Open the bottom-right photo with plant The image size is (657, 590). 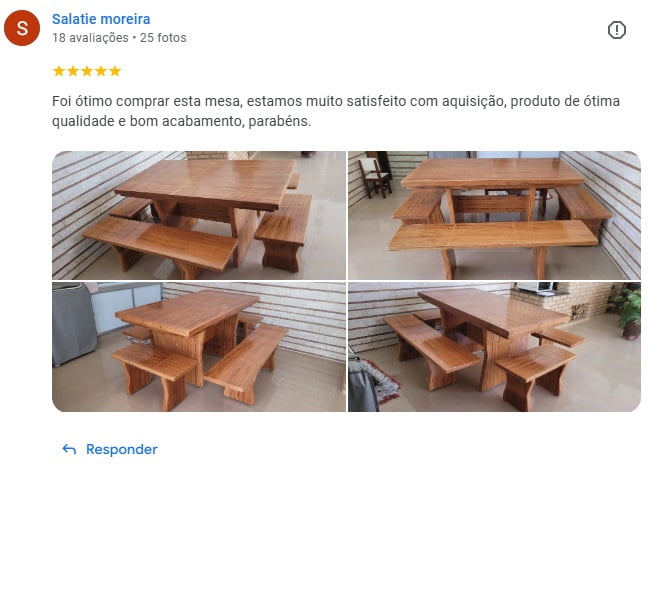pyautogui.click(x=494, y=347)
